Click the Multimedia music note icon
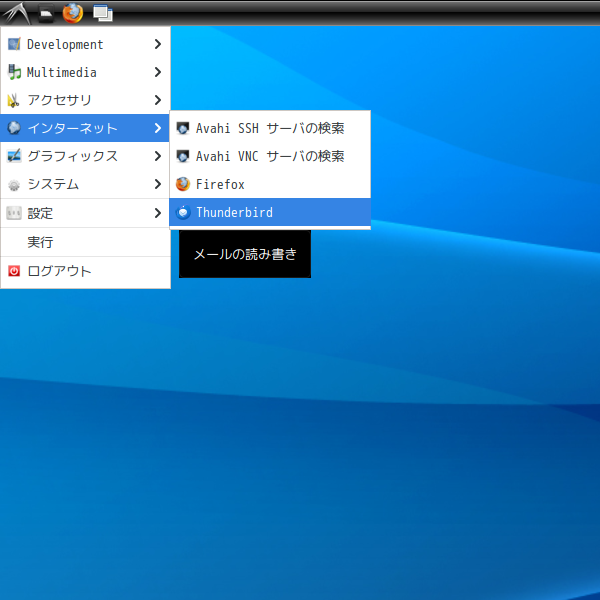This screenshot has width=600, height=600. pos(14,72)
